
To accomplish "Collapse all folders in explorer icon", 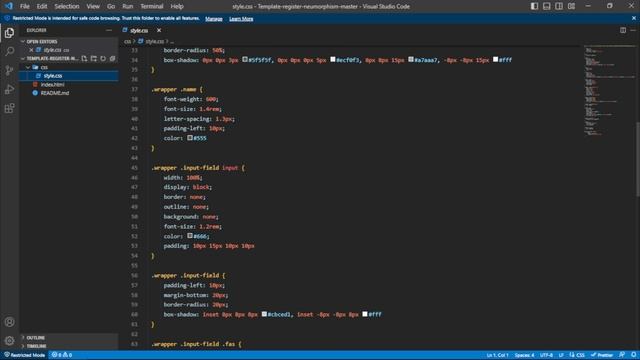I will click(113, 58).
